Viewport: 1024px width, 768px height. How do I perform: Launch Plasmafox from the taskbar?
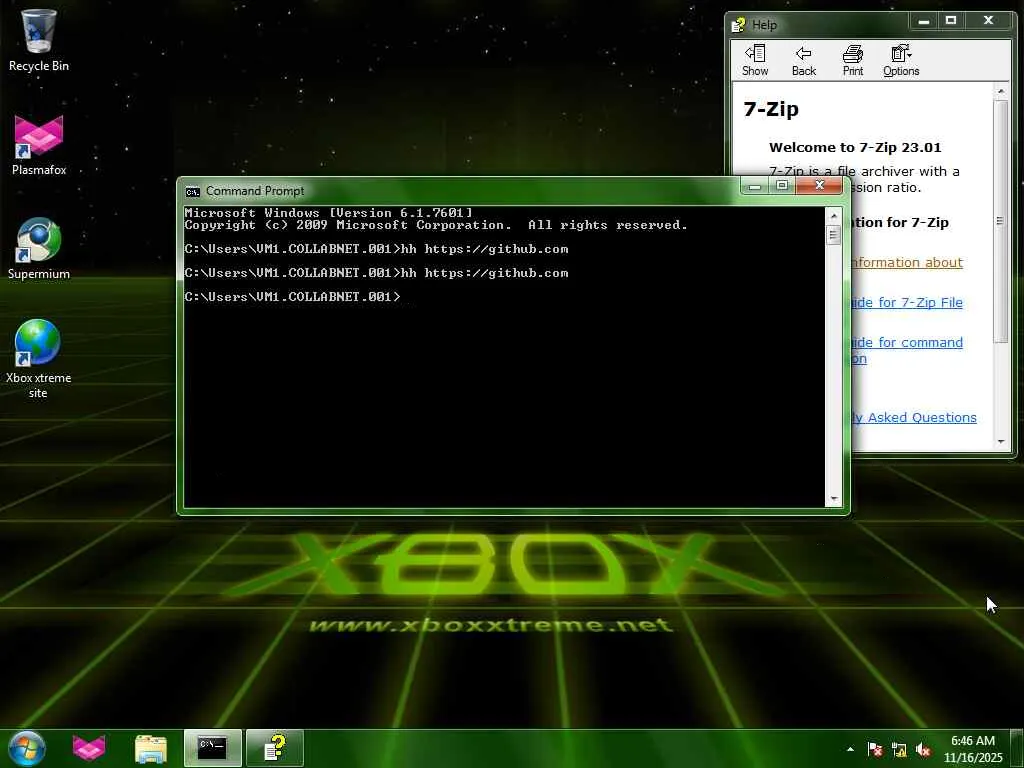tap(89, 748)
